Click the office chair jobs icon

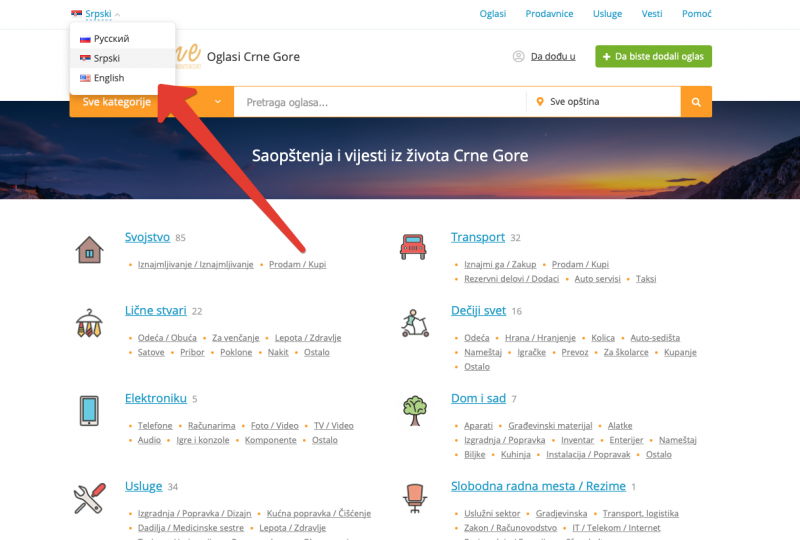click(x=414, y=497)
